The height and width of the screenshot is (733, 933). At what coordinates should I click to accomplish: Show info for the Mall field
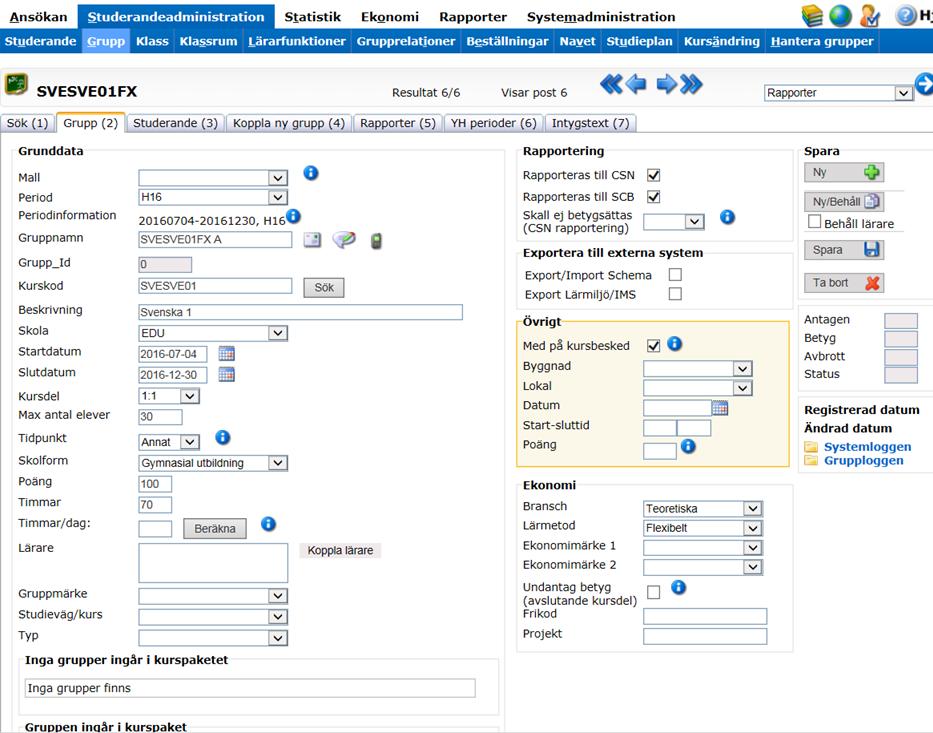(x=311, y=173)
